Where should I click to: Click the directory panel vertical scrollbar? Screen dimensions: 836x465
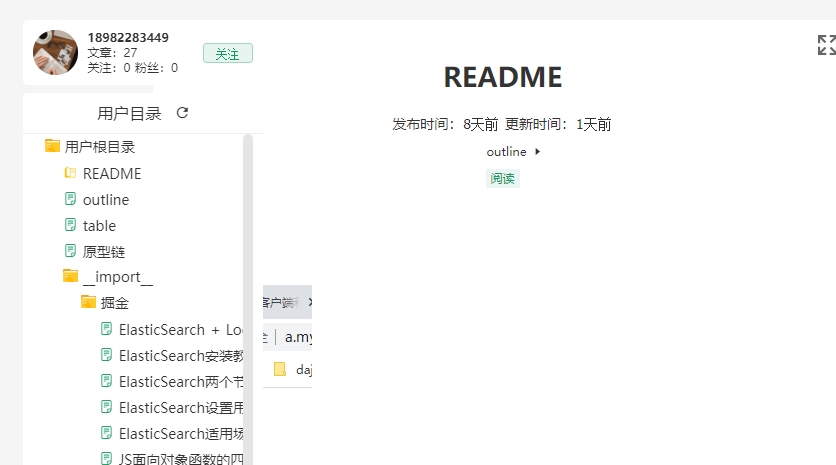[x=248, y=300]
